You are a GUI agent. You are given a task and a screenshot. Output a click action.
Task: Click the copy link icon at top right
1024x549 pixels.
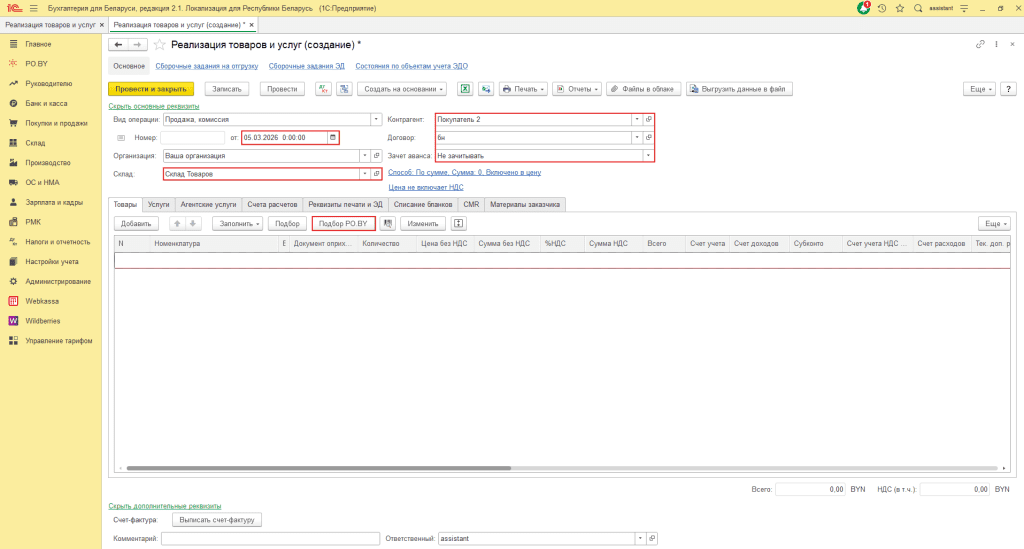pyautogui.click(x=979, y=45)
